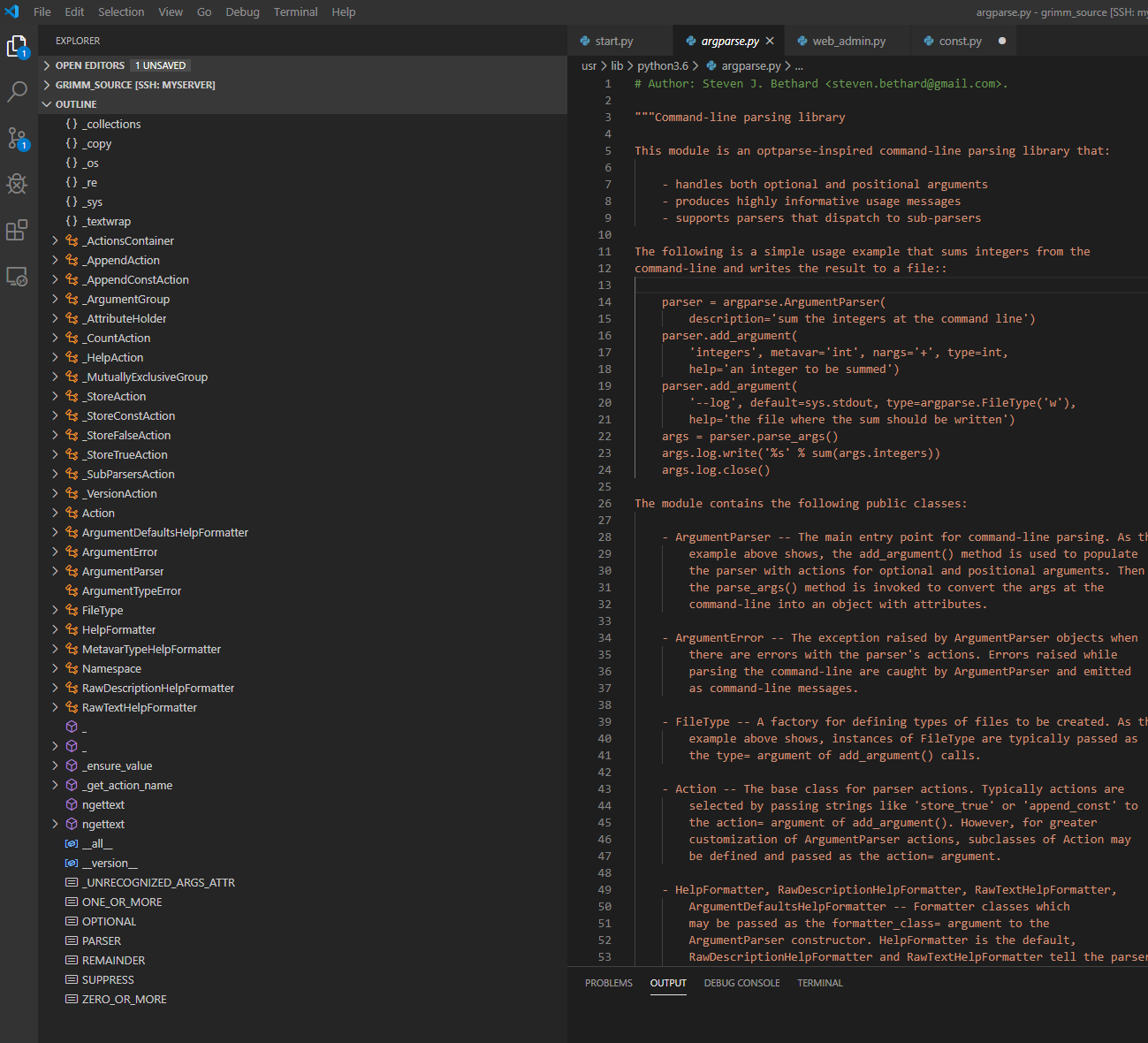This screenshot has height=1043, width=1148.
Task: Click the {} module icon next to _collections
Action: [72, 124]
